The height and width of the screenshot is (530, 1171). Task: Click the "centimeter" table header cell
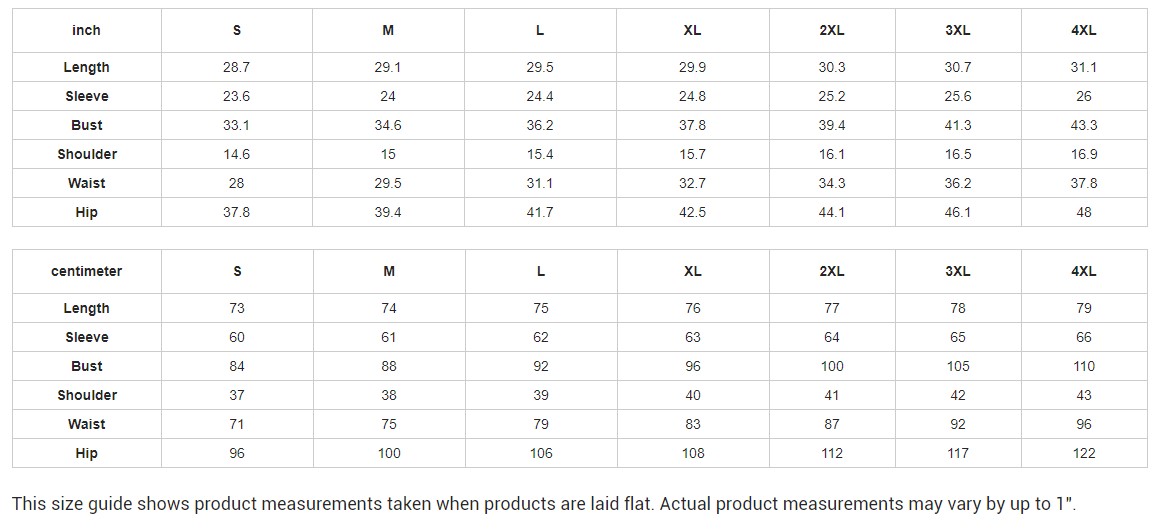(x=87, y=271)
